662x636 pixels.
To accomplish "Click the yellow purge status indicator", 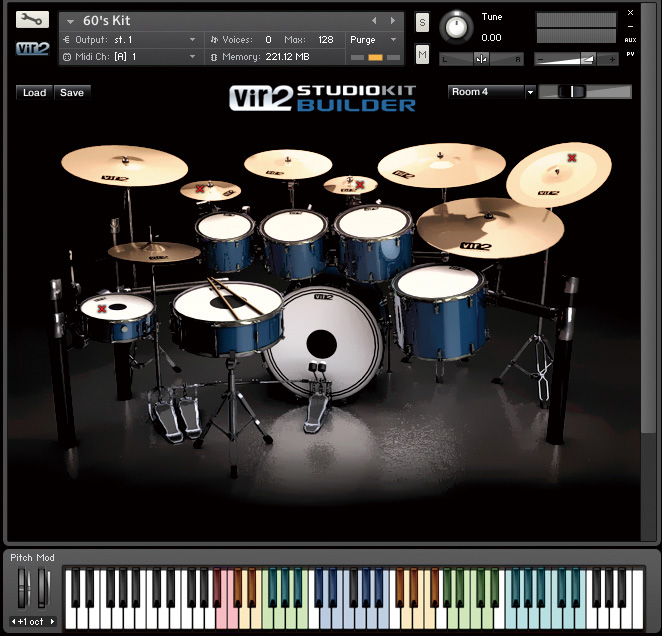I will click(375, 57).
